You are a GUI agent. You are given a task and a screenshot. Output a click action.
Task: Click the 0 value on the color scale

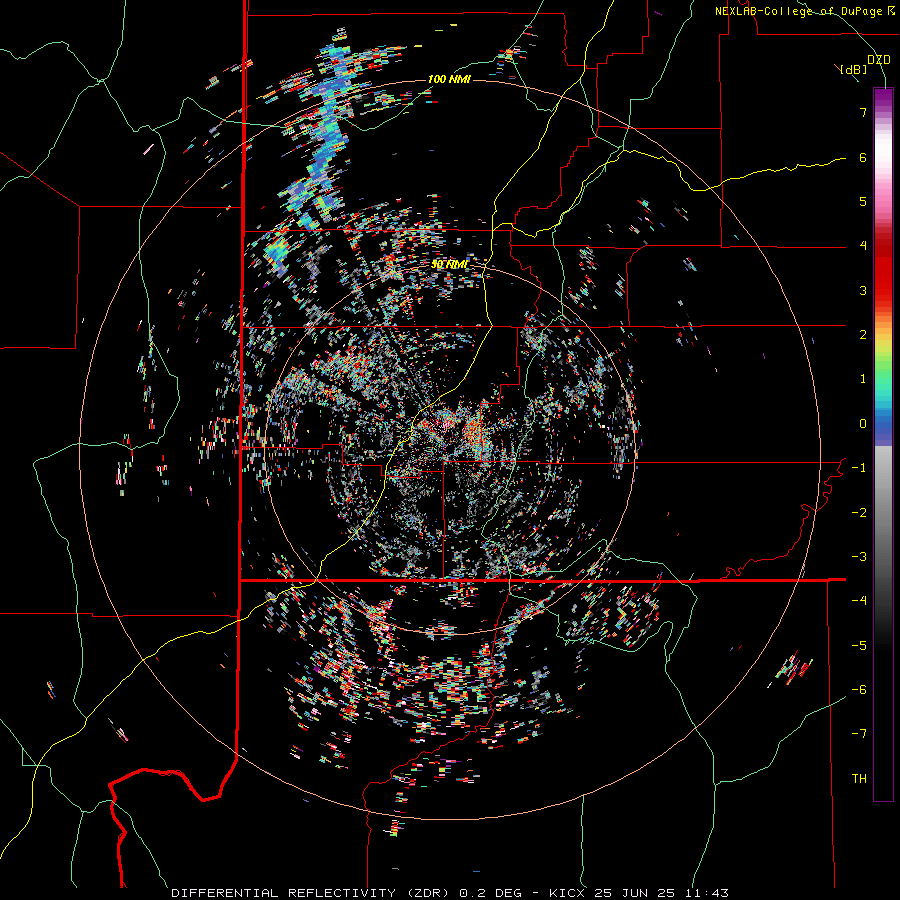click(863, 424)
